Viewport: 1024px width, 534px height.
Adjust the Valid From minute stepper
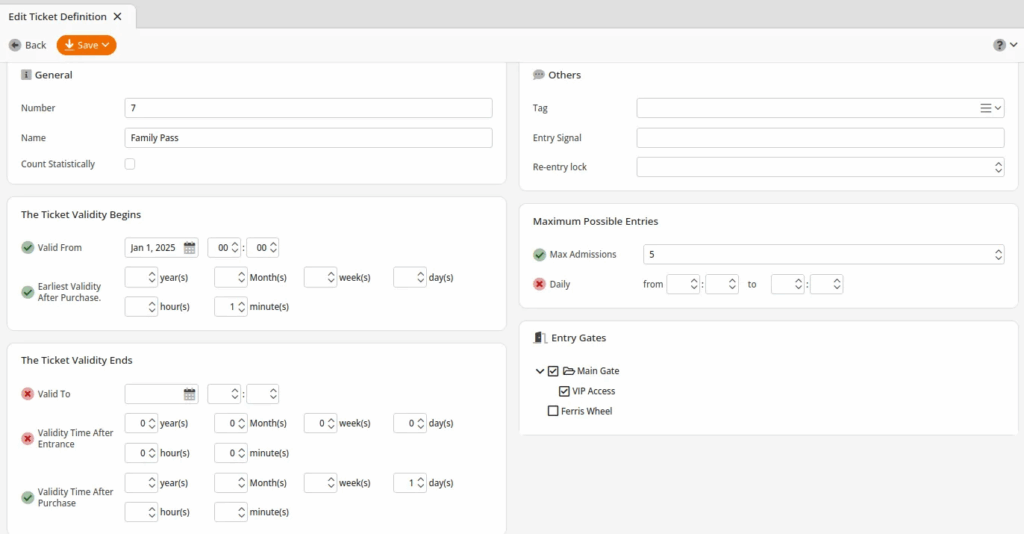(273, 247)
